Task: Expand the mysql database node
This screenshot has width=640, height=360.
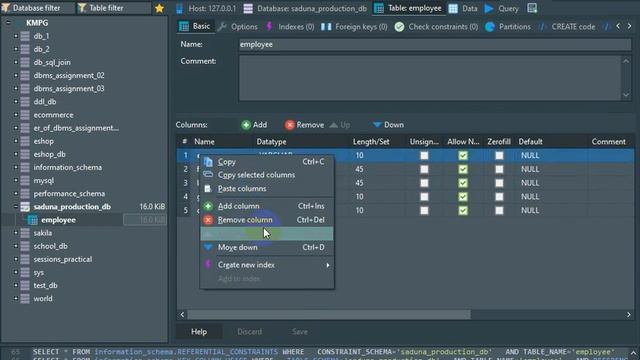Action: pos(16,180)
